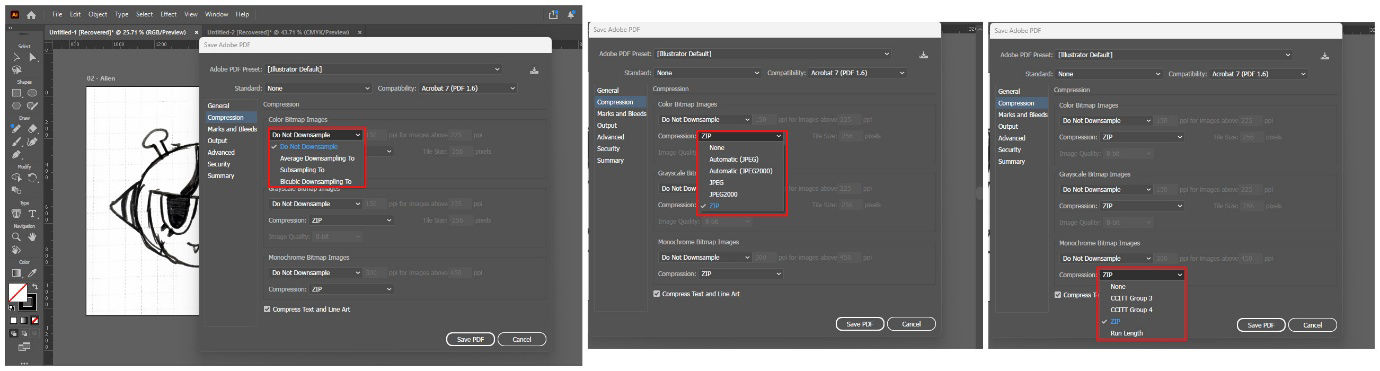Choose Automatic (JPEG) in compression list
The image size is (1380, 371).
pos(734,159)
